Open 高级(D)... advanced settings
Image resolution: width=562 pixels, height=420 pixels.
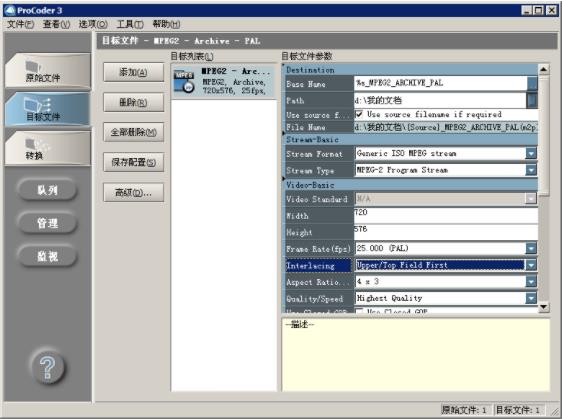pos(133,192)
